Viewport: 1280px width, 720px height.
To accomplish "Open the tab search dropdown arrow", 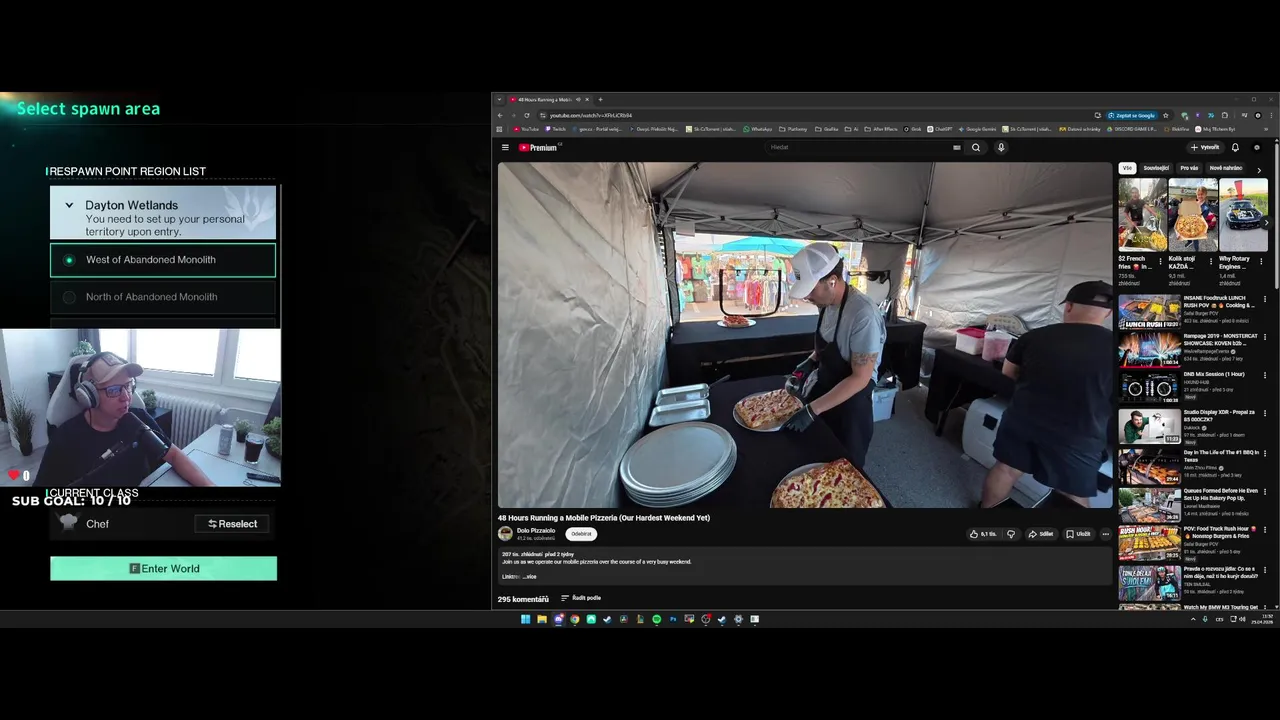I will (501, 100).
